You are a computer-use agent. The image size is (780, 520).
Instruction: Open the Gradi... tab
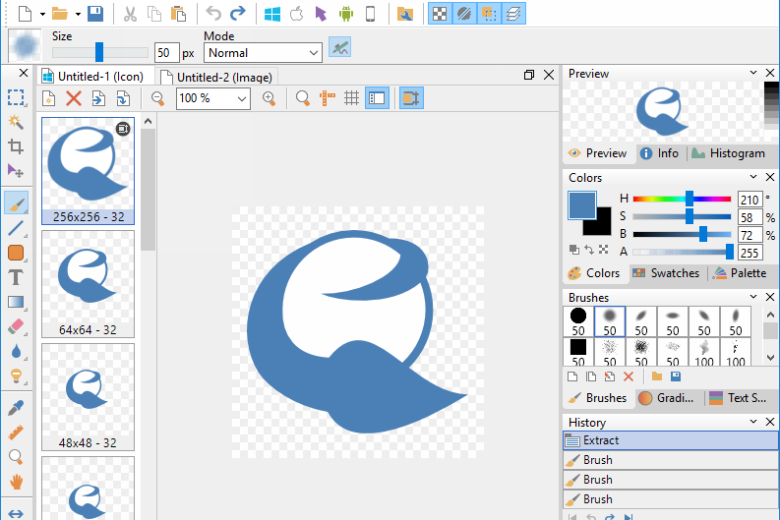tap(666, 398)
